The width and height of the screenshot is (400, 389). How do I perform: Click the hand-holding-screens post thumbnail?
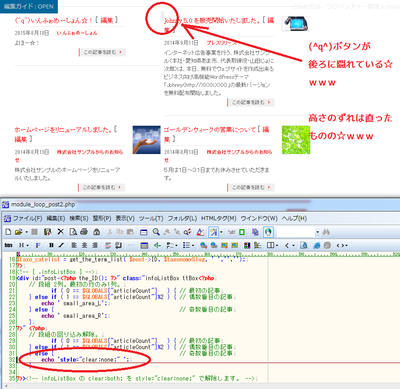tap(147, 140)
